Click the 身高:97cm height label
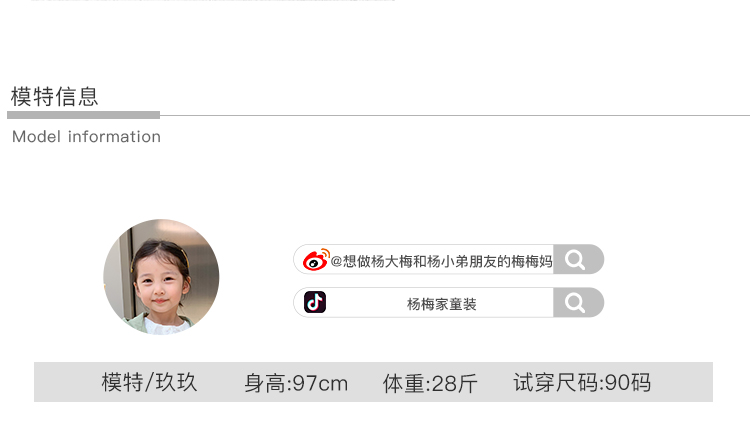 tap(296, 383)
